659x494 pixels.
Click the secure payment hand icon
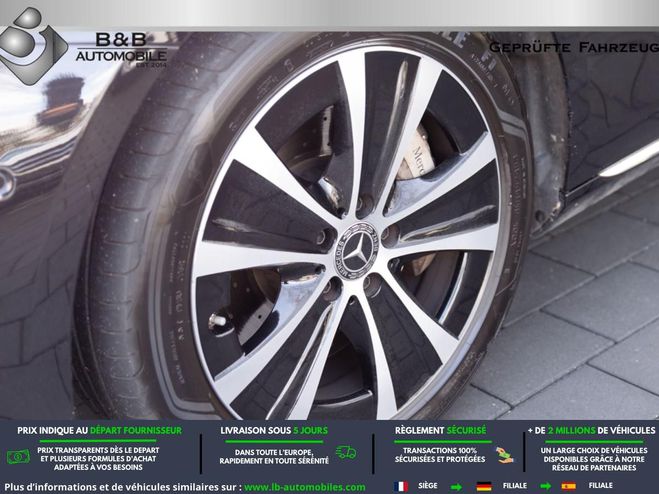click(504, 455)
